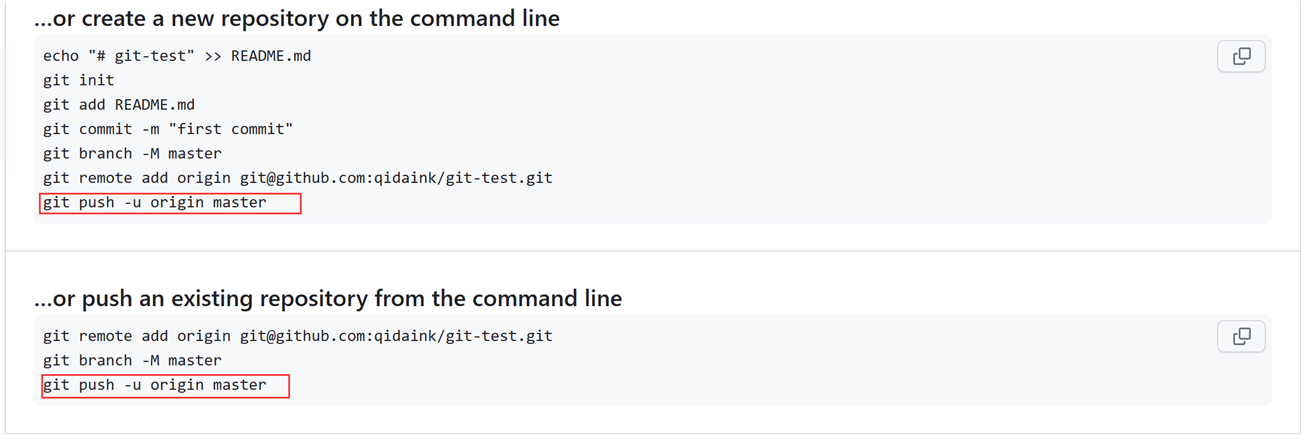Copy the create new repository commands

1241,57
